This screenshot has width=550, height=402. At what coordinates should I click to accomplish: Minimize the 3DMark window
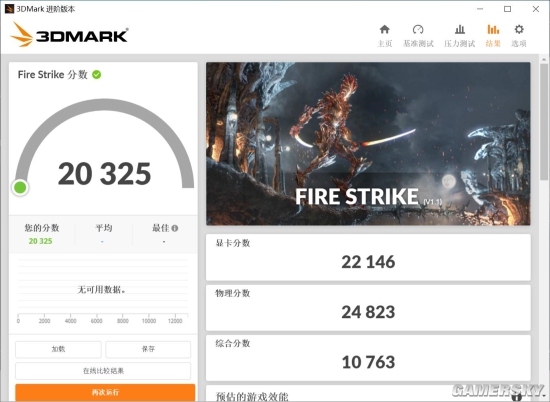pos(480,9)
